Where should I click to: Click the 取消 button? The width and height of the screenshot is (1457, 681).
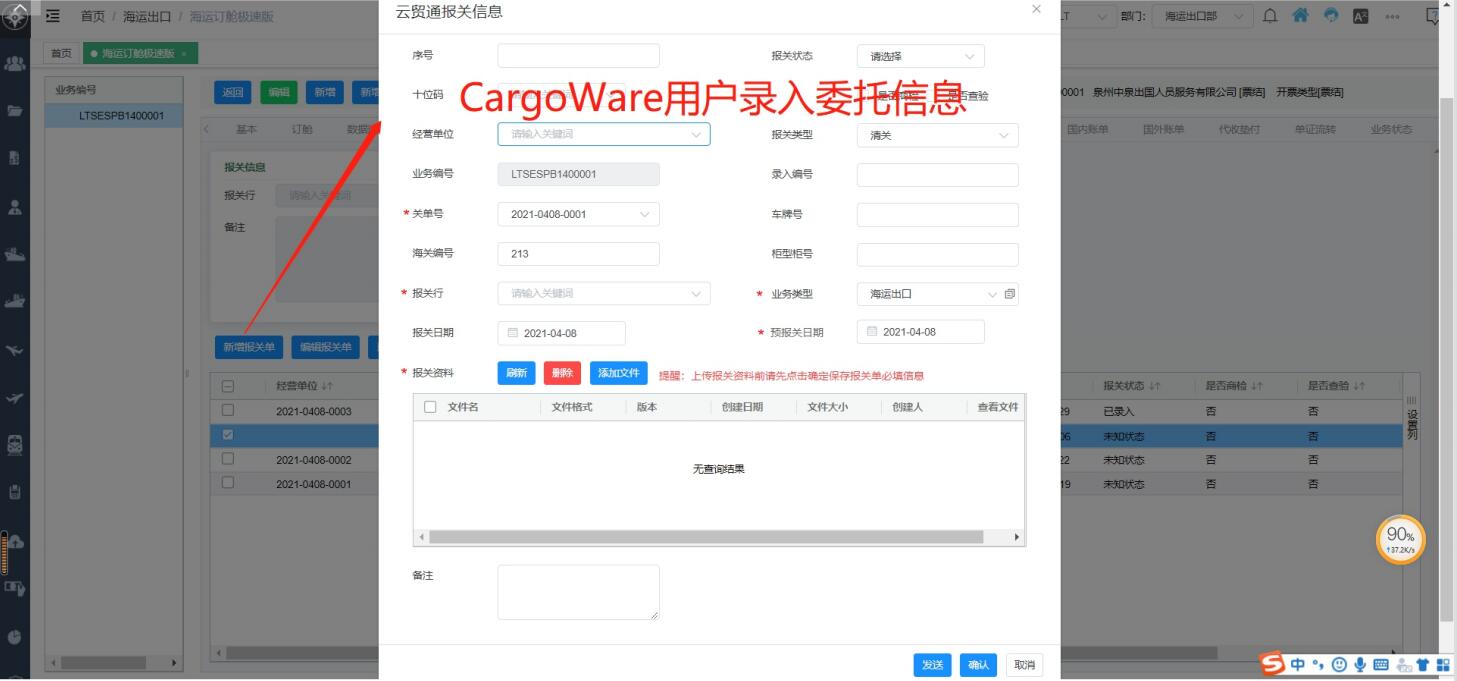1024,665
